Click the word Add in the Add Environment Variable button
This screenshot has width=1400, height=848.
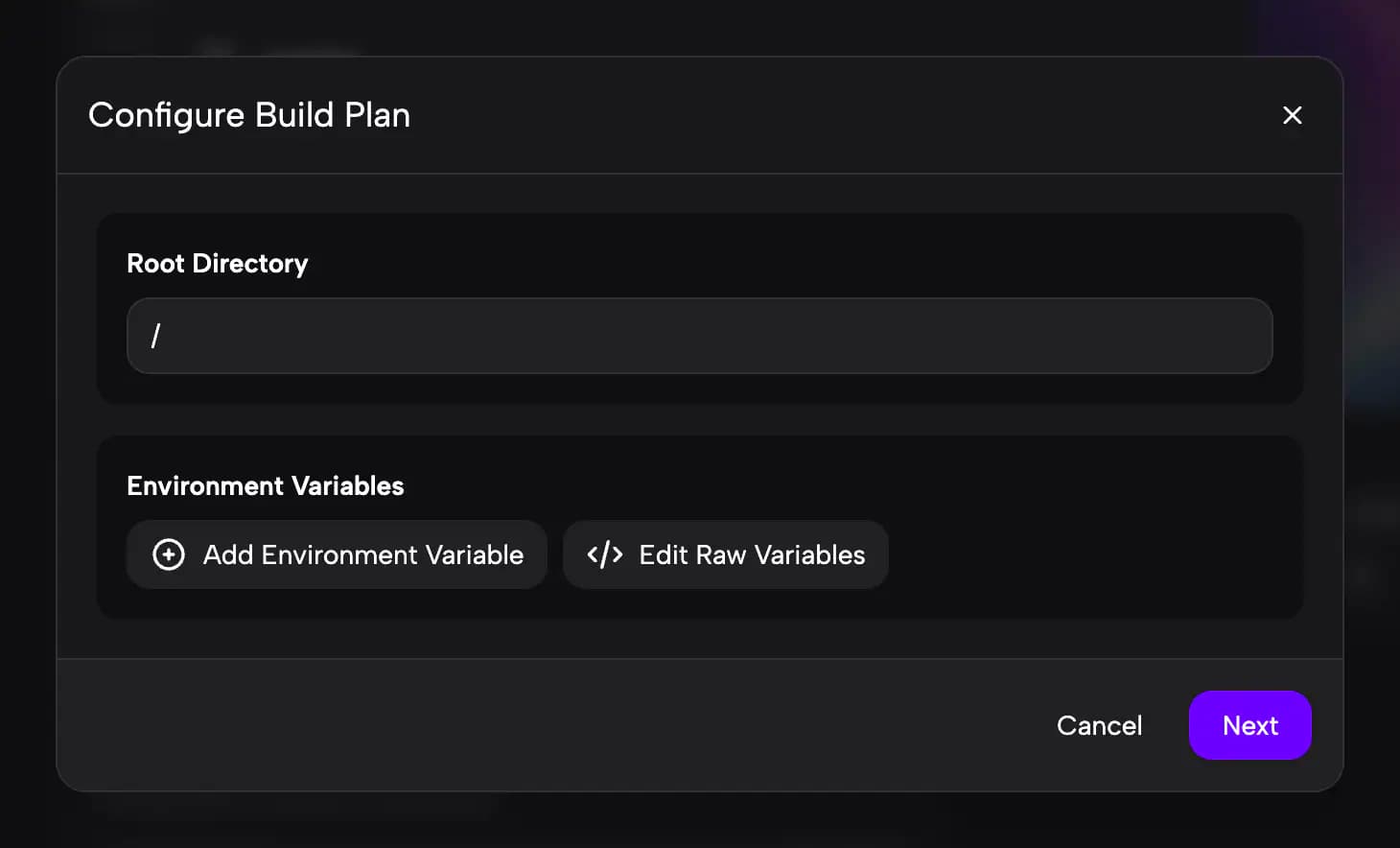227,554
